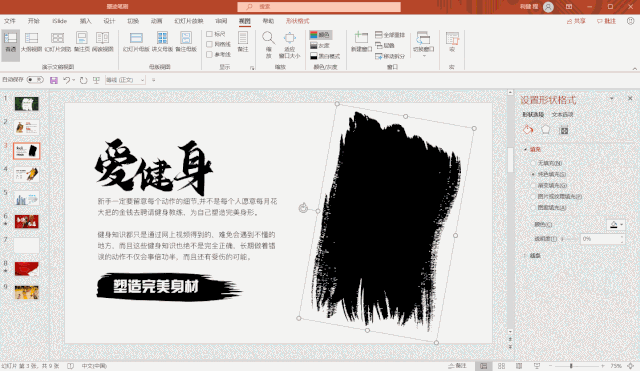The image size is (640, 371).
Task: Switch to Text Options (文本选项) tab
Action: 562,115
